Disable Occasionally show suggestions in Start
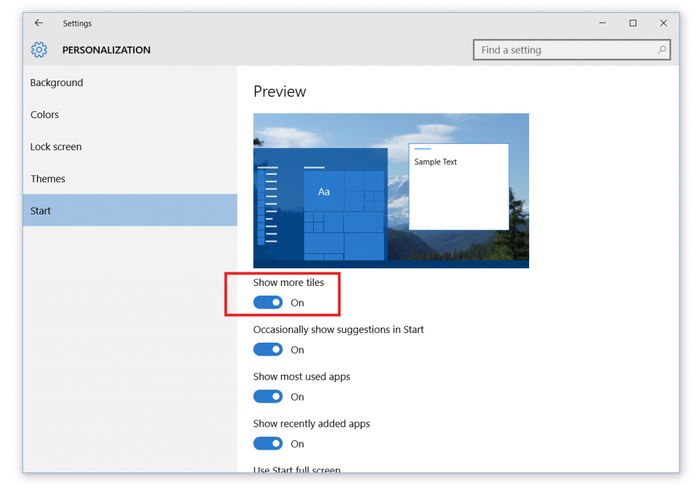The width and height of the screenshot is (700, 488). coord(268,349)
